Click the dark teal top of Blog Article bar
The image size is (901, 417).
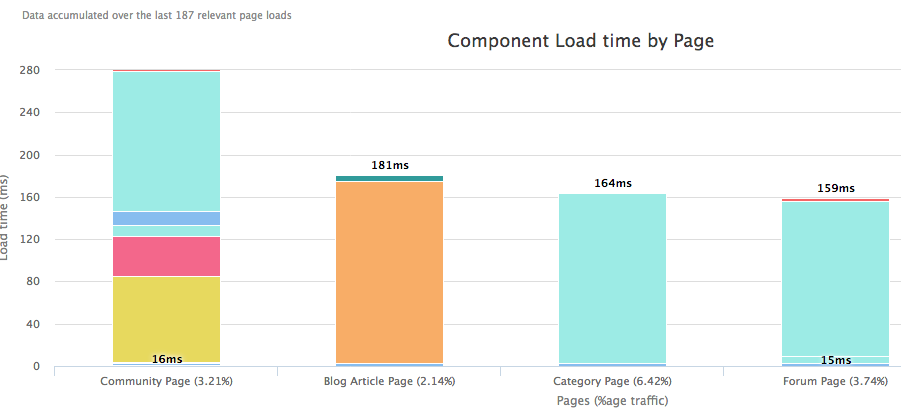tap(389, 178)
